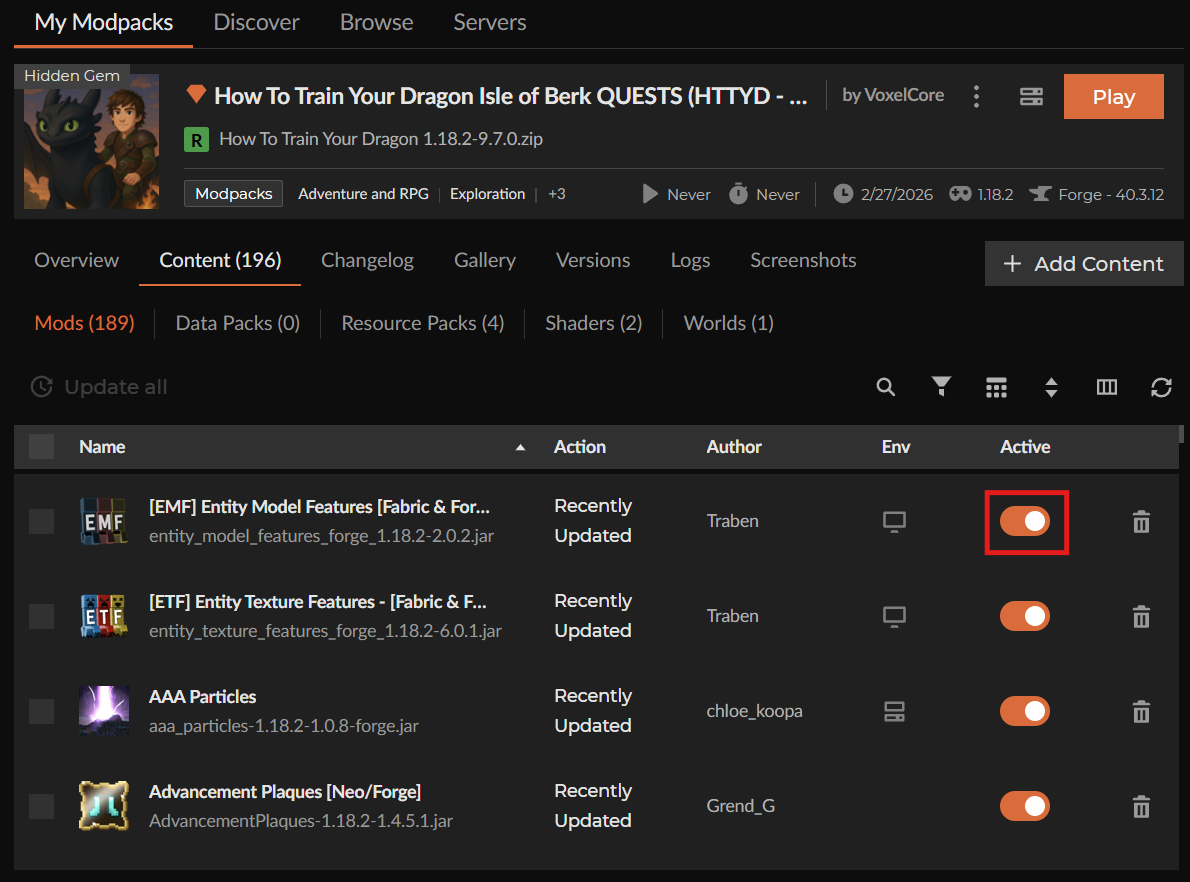This screenshot has height=882, width=1190.
Task: Click the green R release badge
Action: 196,140
